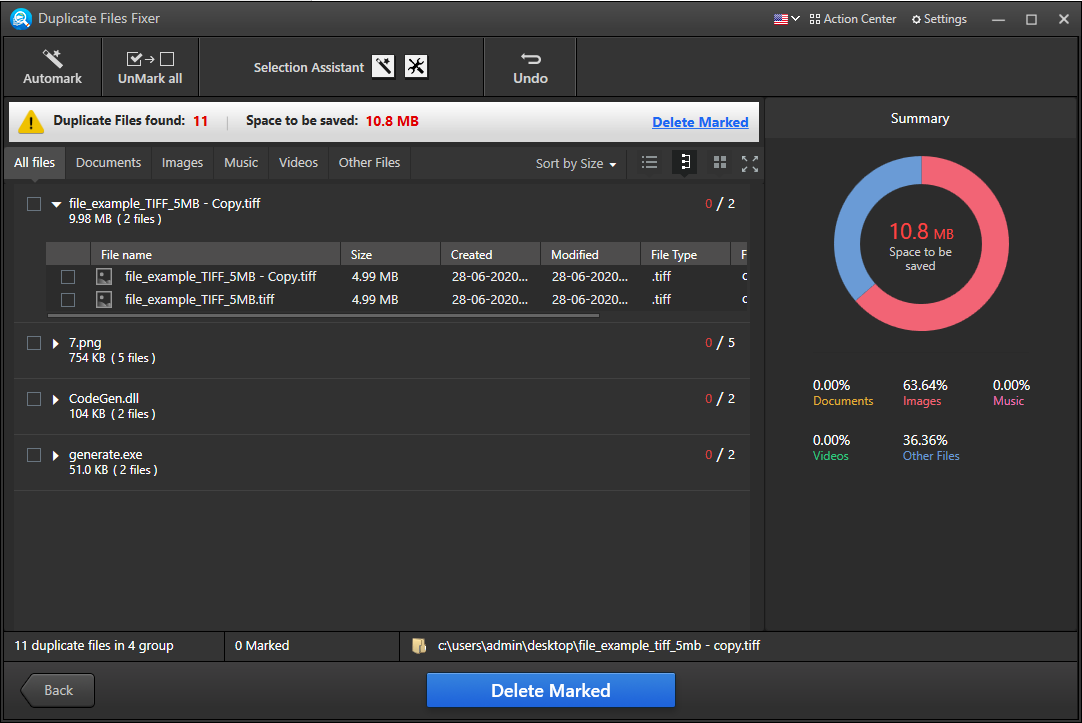1082x723 pixels.
Task: Open the Selection Assistant wand tool
Action: pyautogui.click(x=384, y=66)
